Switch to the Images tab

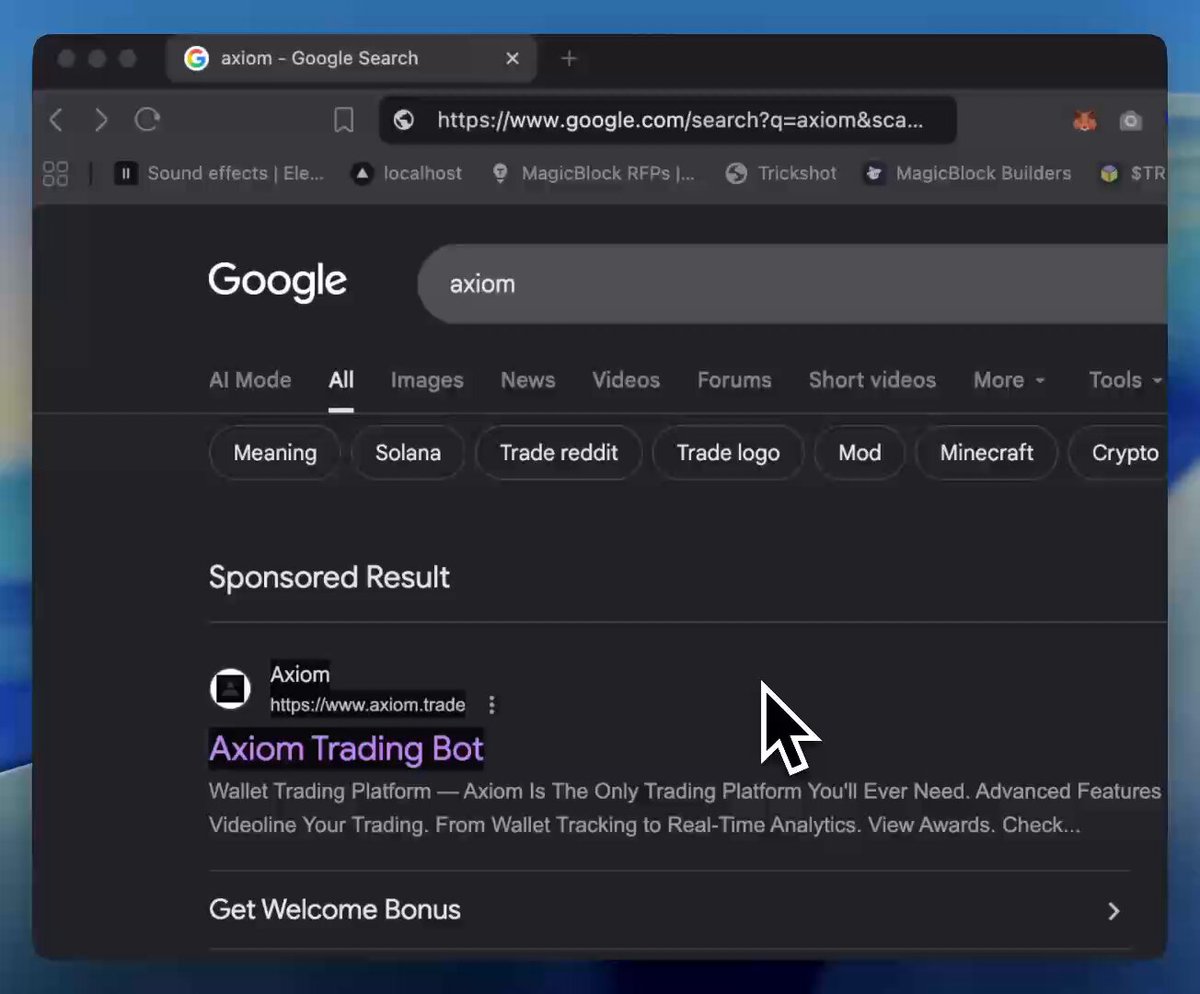tap(427, 380)
